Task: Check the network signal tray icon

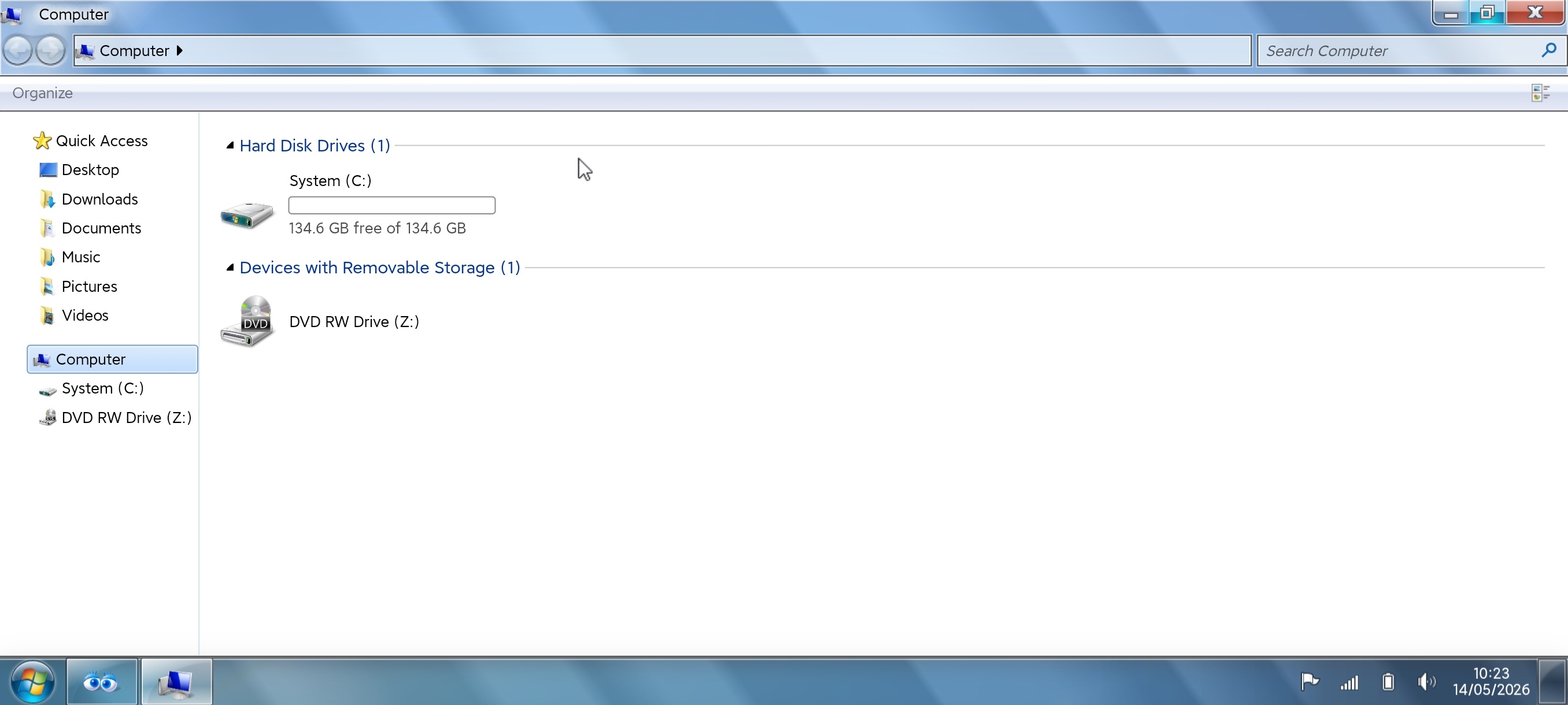Action: pos(1349,682)
